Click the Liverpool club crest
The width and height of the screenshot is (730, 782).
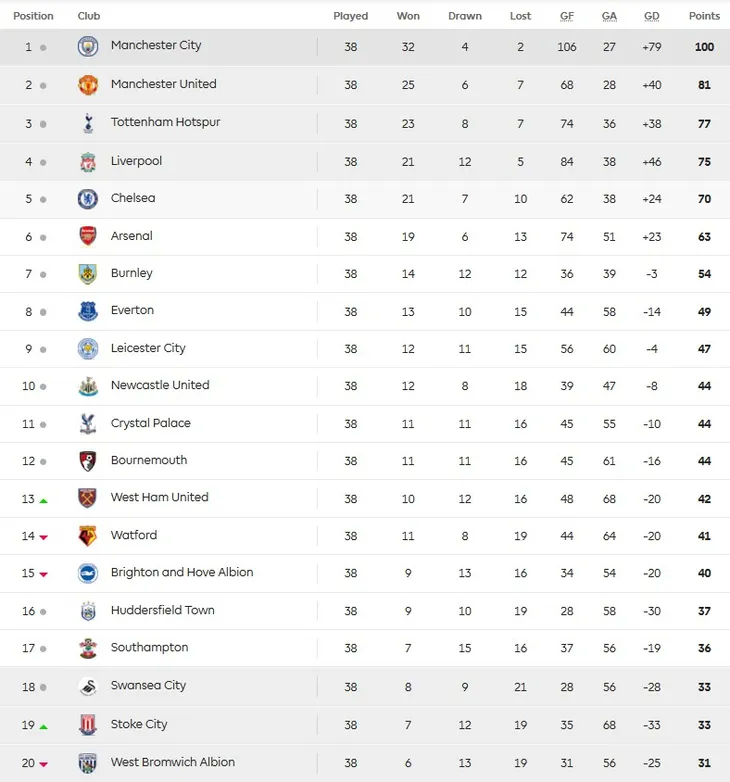point(88,162)
